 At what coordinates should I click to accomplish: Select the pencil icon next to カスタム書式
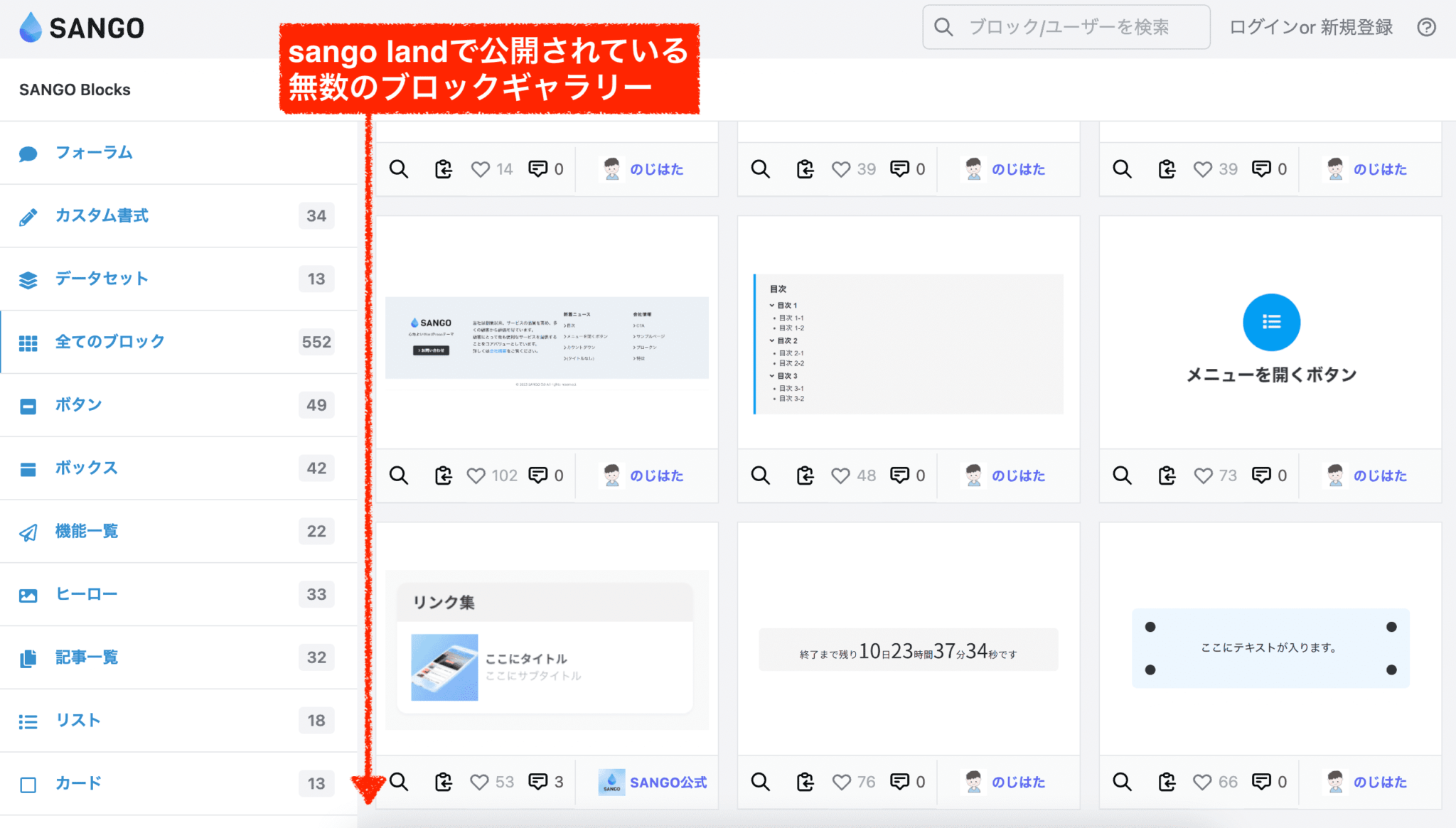click(x=28, y=215)
